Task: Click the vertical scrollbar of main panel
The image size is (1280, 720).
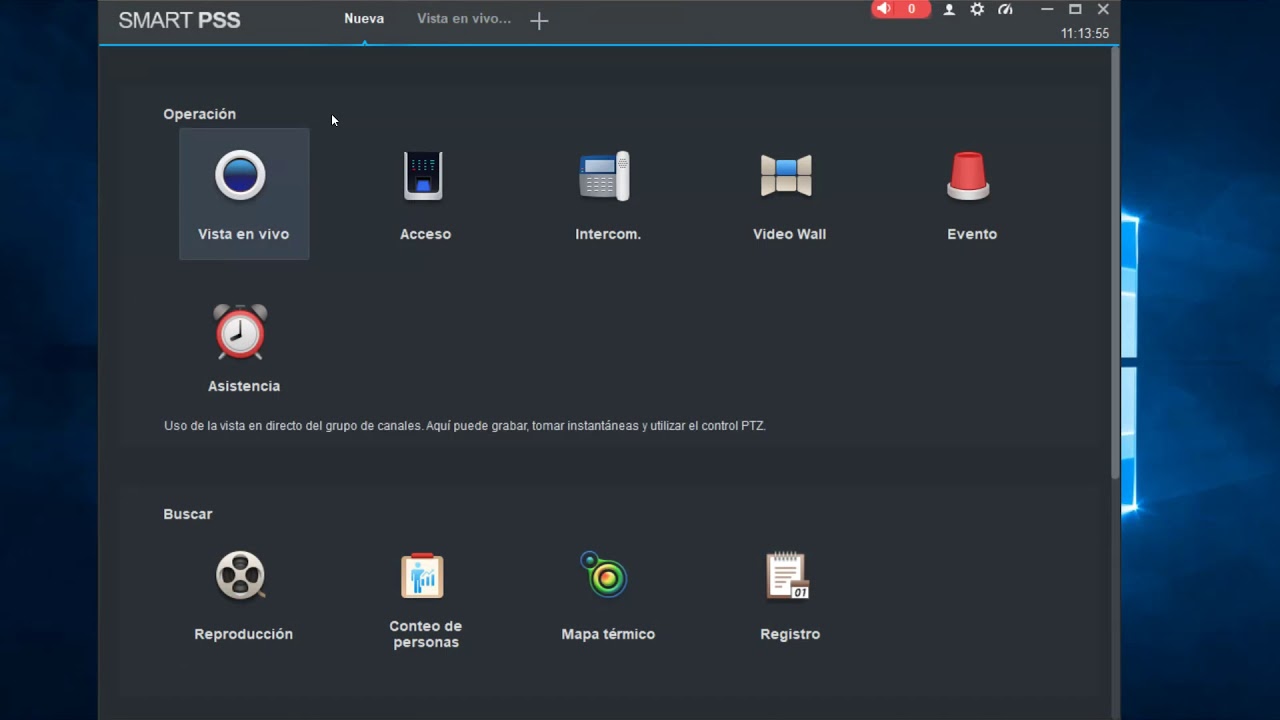Action: tap(1115, 262)
